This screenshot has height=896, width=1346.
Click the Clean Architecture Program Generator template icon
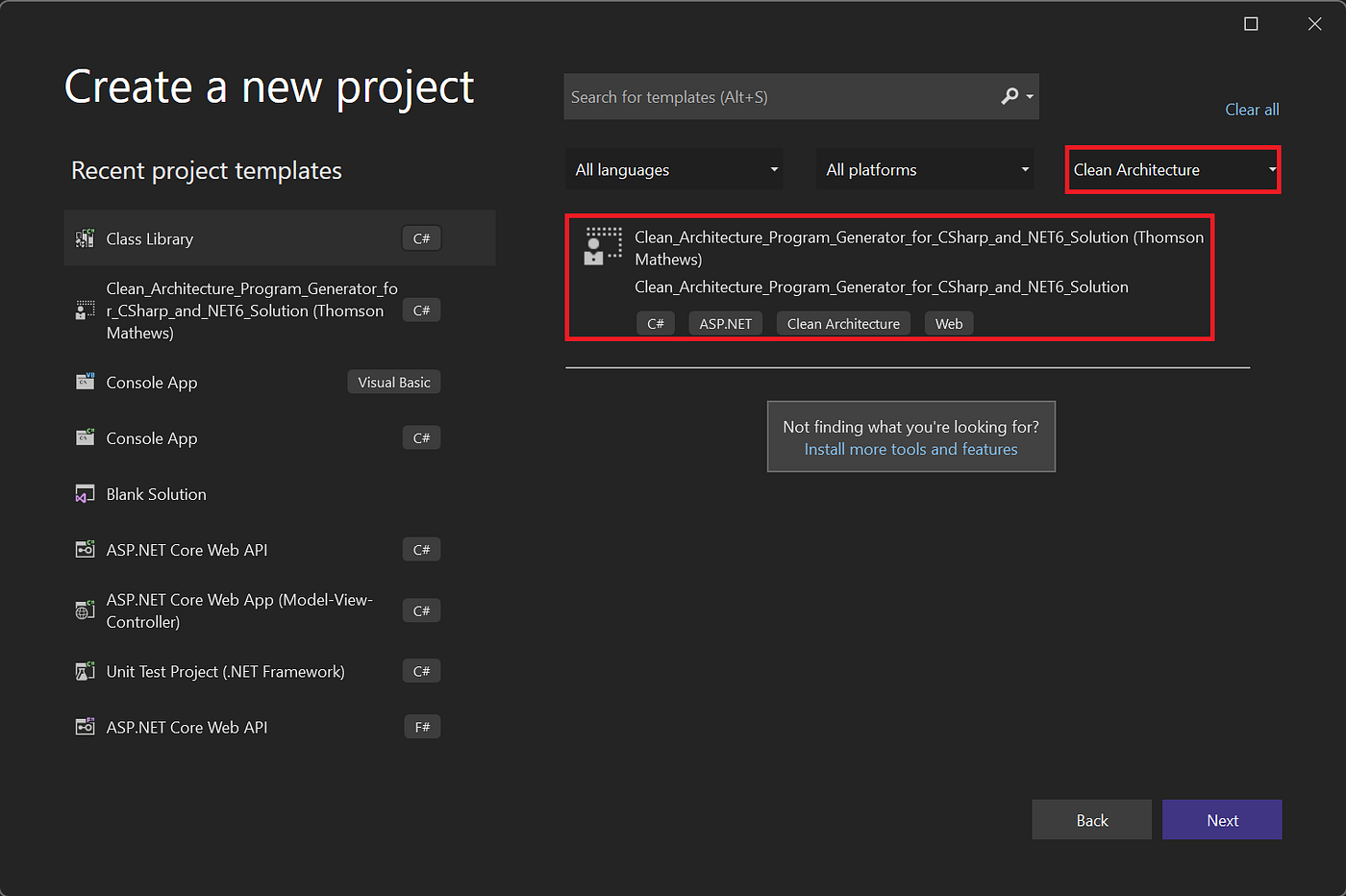click(x=602, y=246)
